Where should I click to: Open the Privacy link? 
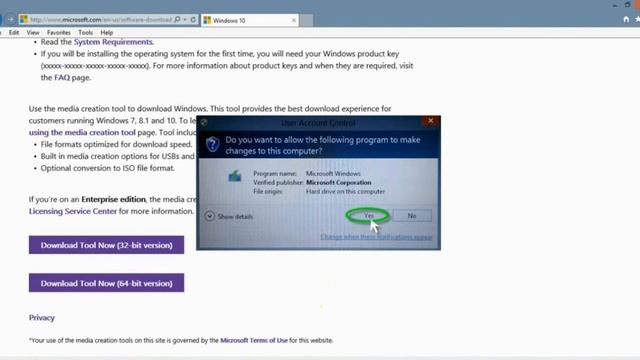[42, 318]
